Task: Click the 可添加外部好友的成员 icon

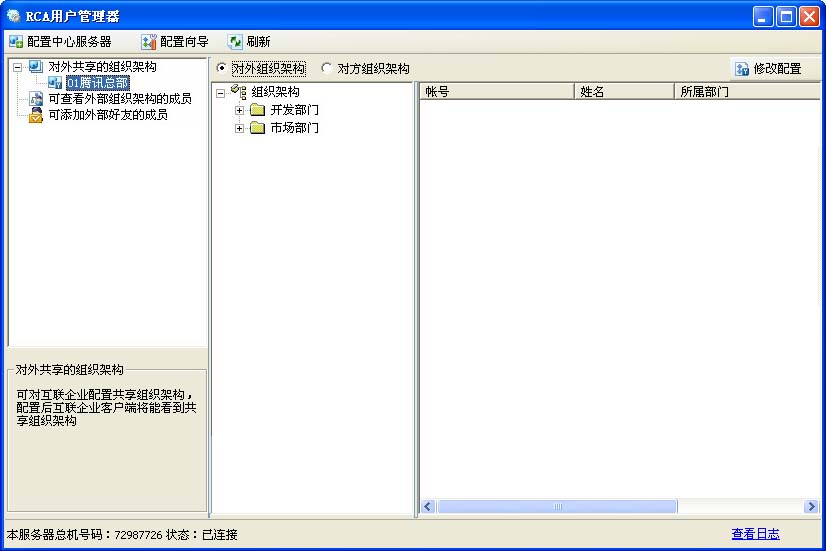Action: point(36,115)
